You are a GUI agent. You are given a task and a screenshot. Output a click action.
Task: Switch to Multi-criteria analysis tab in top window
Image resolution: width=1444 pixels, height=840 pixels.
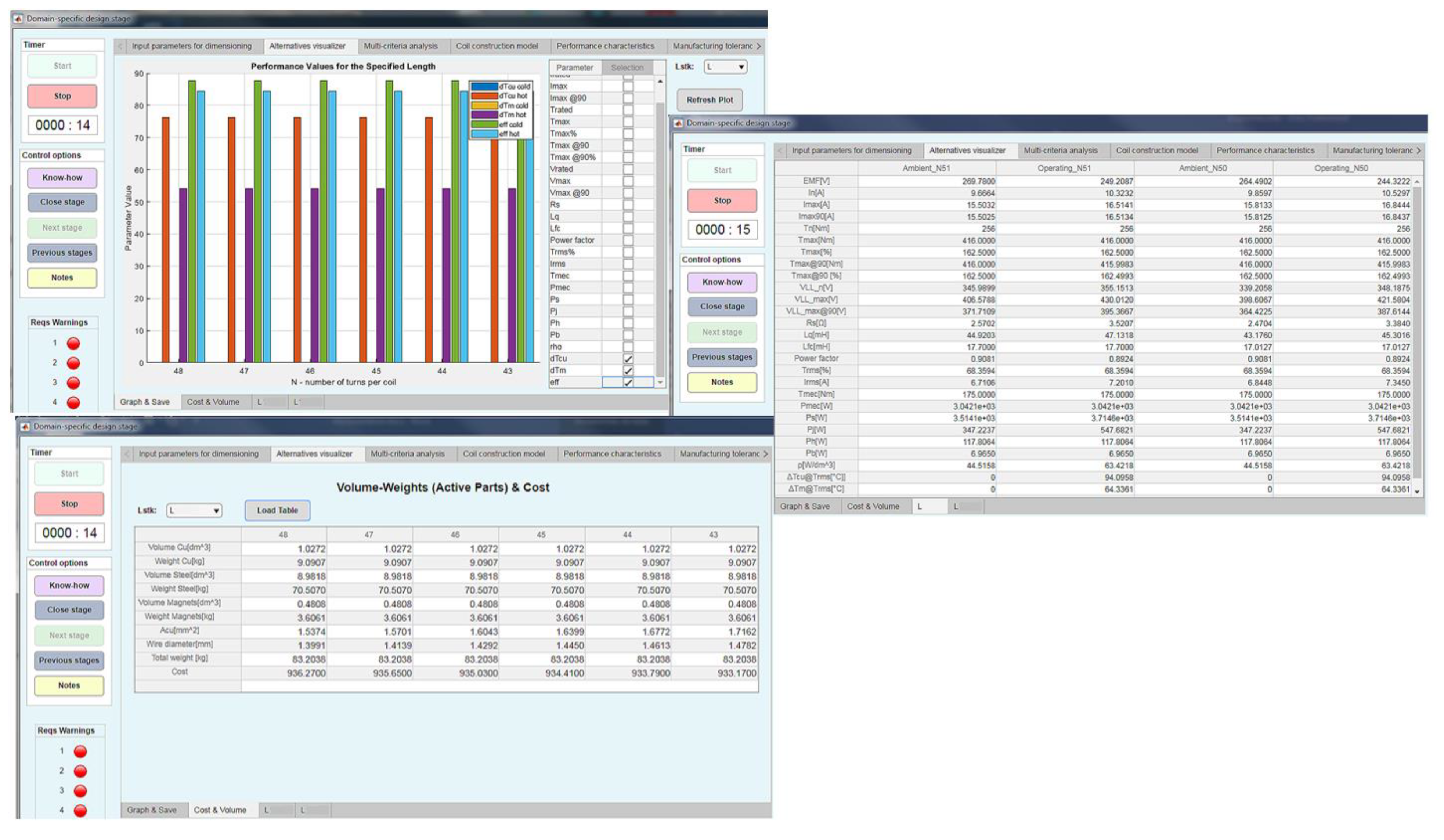click(x=401, y=46)
